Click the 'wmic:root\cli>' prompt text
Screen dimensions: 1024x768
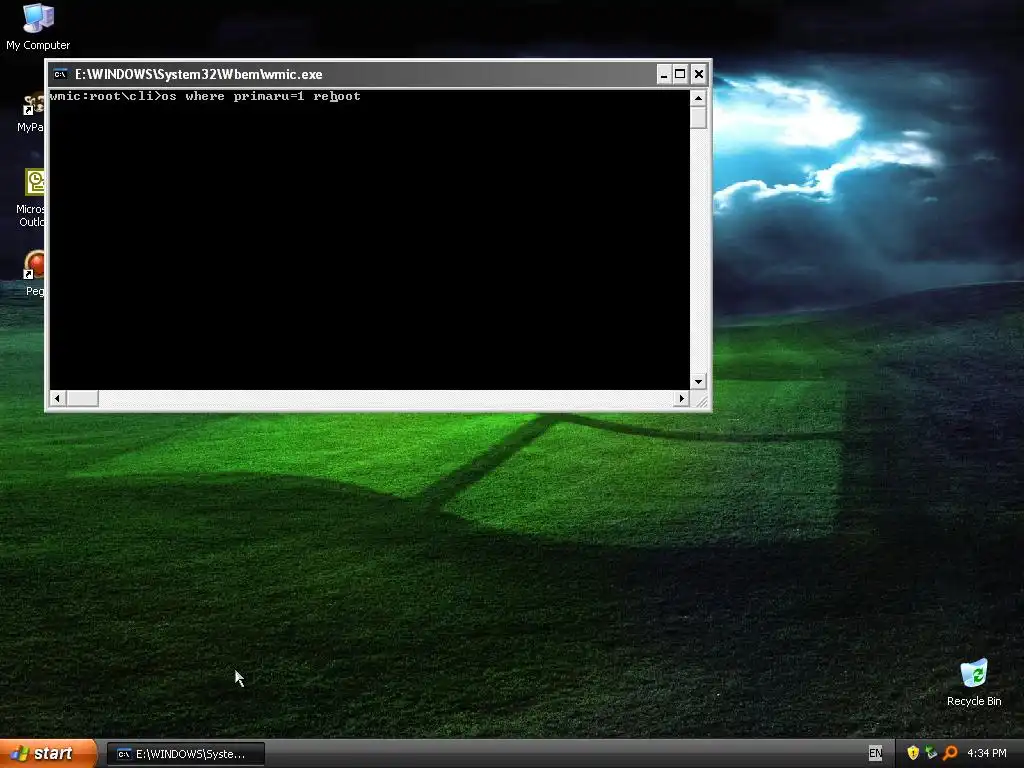105,97
